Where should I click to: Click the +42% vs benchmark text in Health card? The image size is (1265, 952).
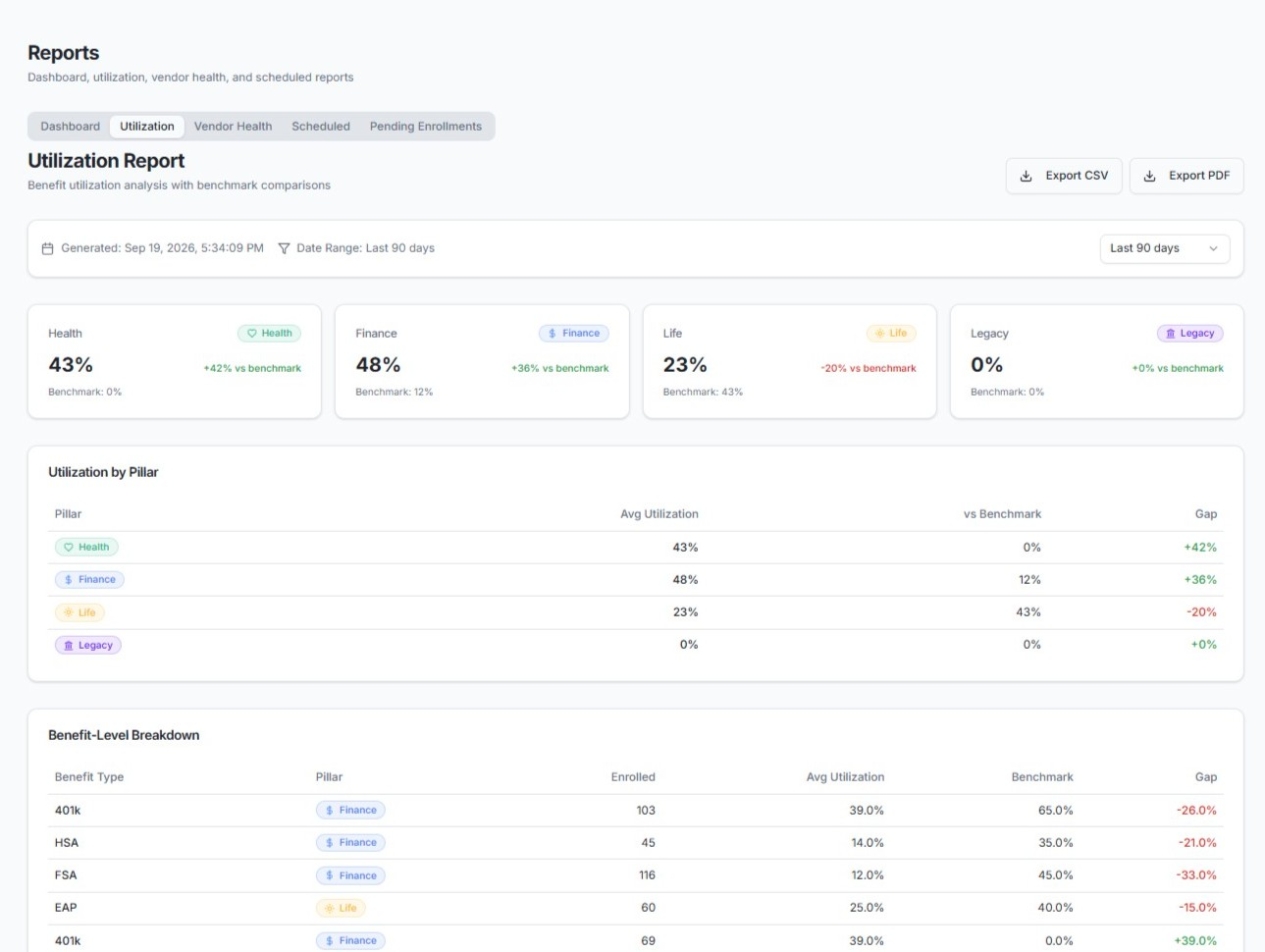(252, 369)
